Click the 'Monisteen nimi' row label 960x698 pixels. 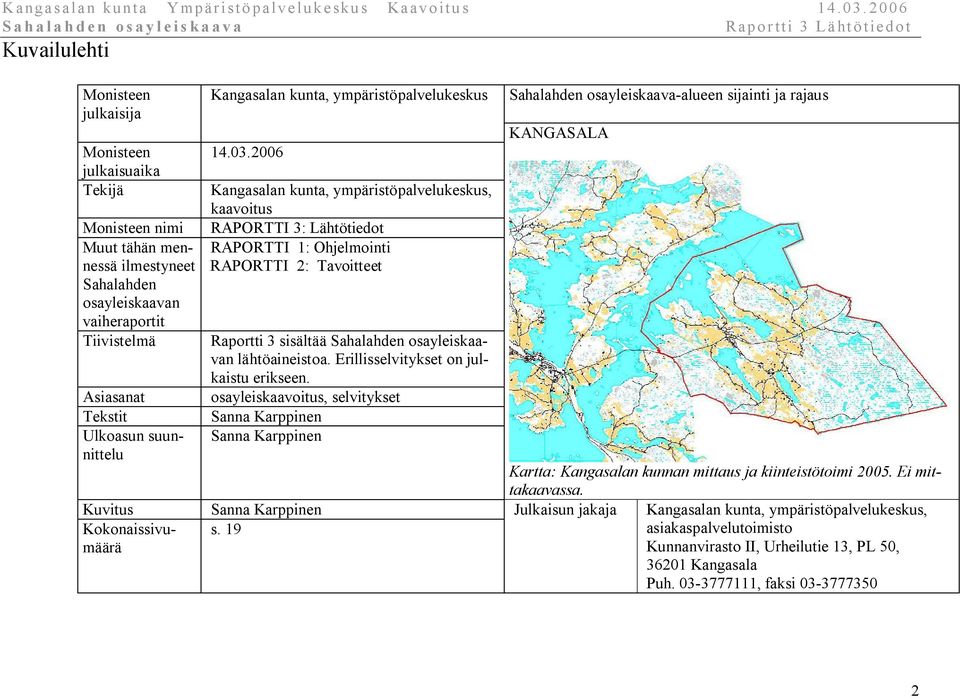coord(133,228)
